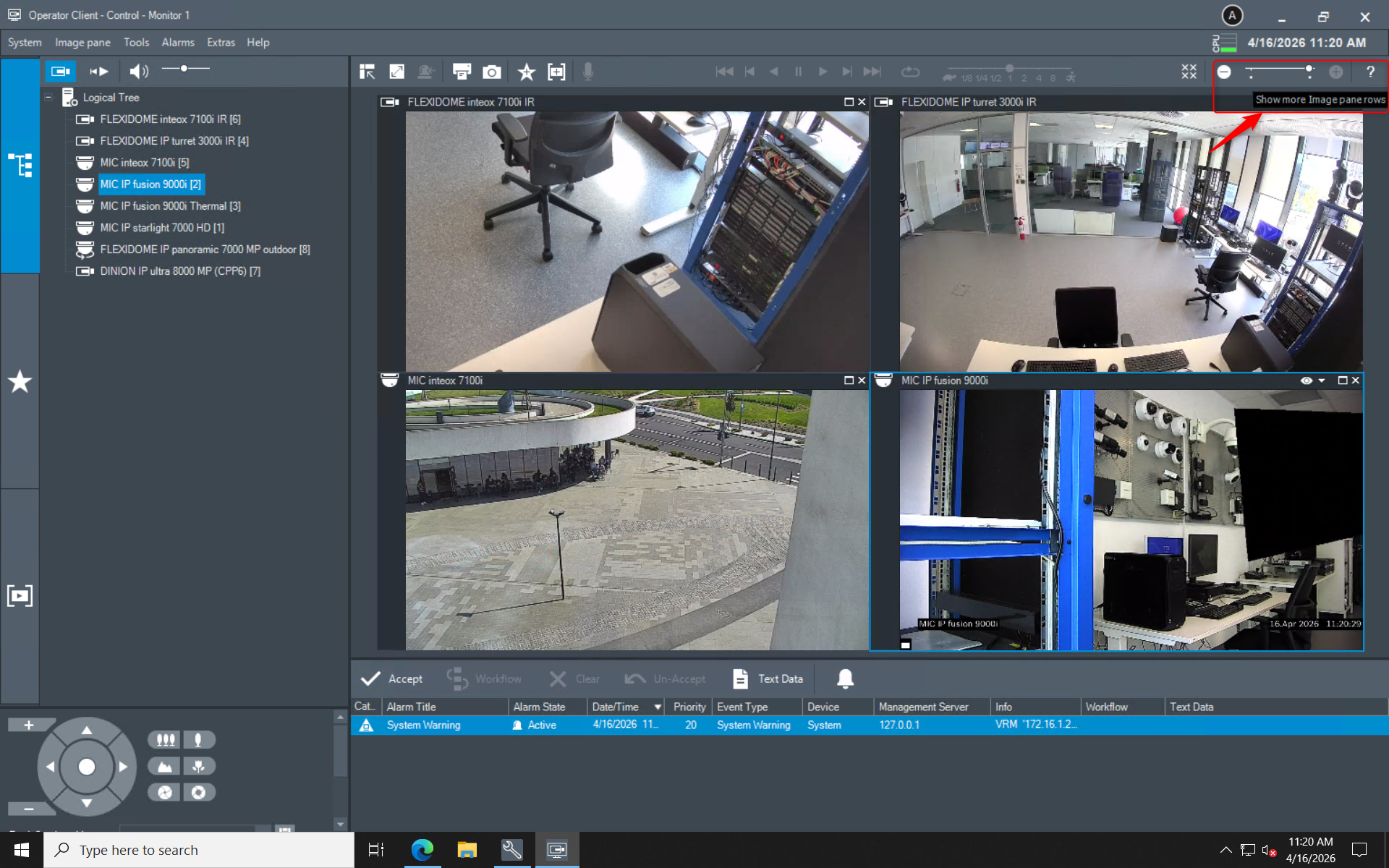Click the focus far mountain icon
Screen dimensions: 1389x868
164,766
